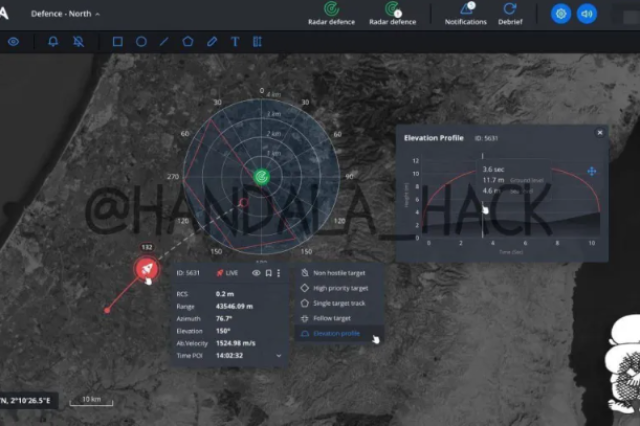Image resolution: width=640 pixels, height=426 pixels.
Task: Mute alerts with the crossed bell icon
Action: [x=78, y=42]
